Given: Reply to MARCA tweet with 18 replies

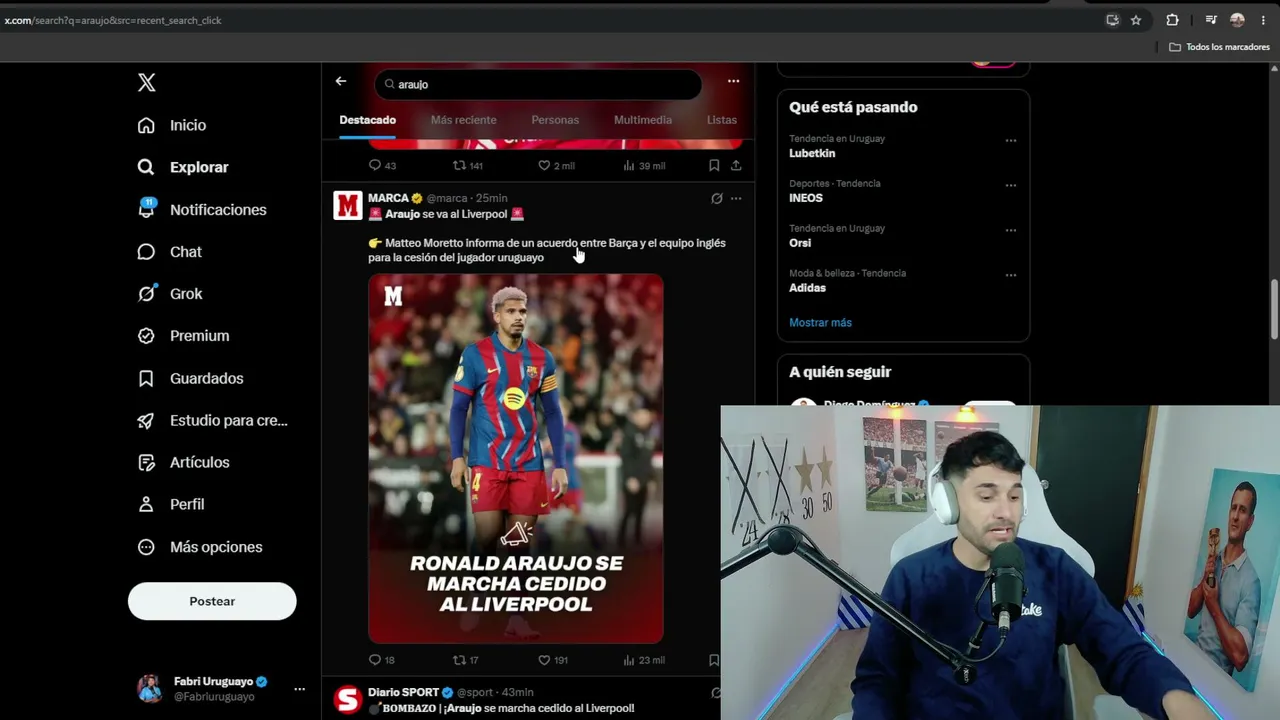Looking at the screenshot, I should tap(382, 660).
